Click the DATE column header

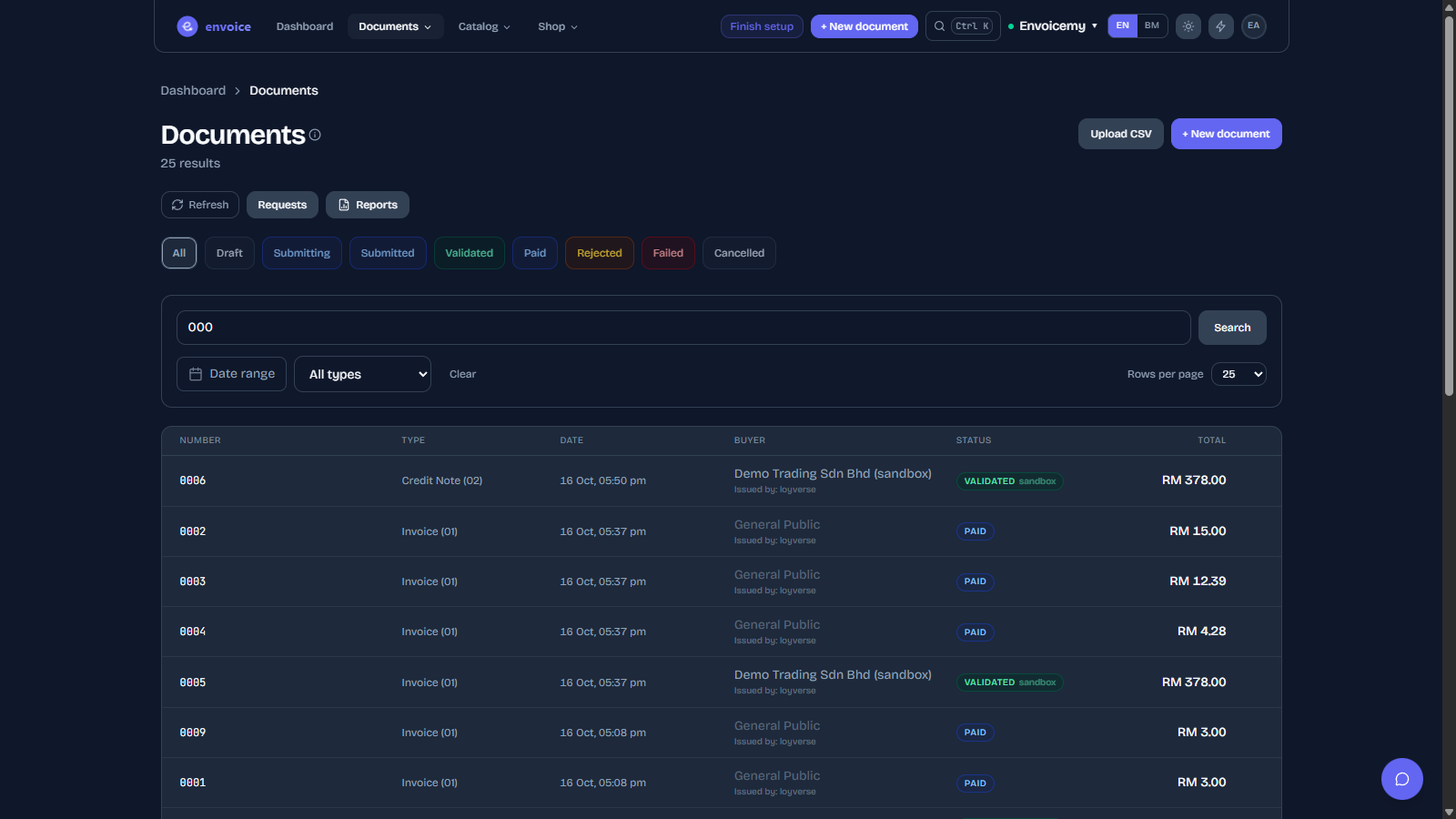pos(571,440)
